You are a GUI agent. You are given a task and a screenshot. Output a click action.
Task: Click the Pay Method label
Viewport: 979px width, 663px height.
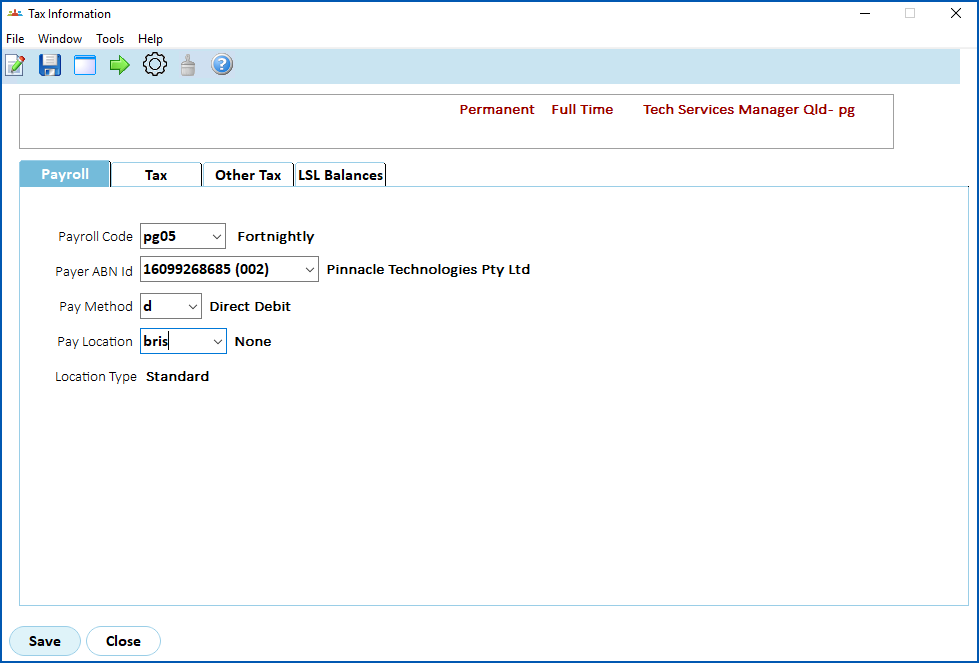(96, 307)
